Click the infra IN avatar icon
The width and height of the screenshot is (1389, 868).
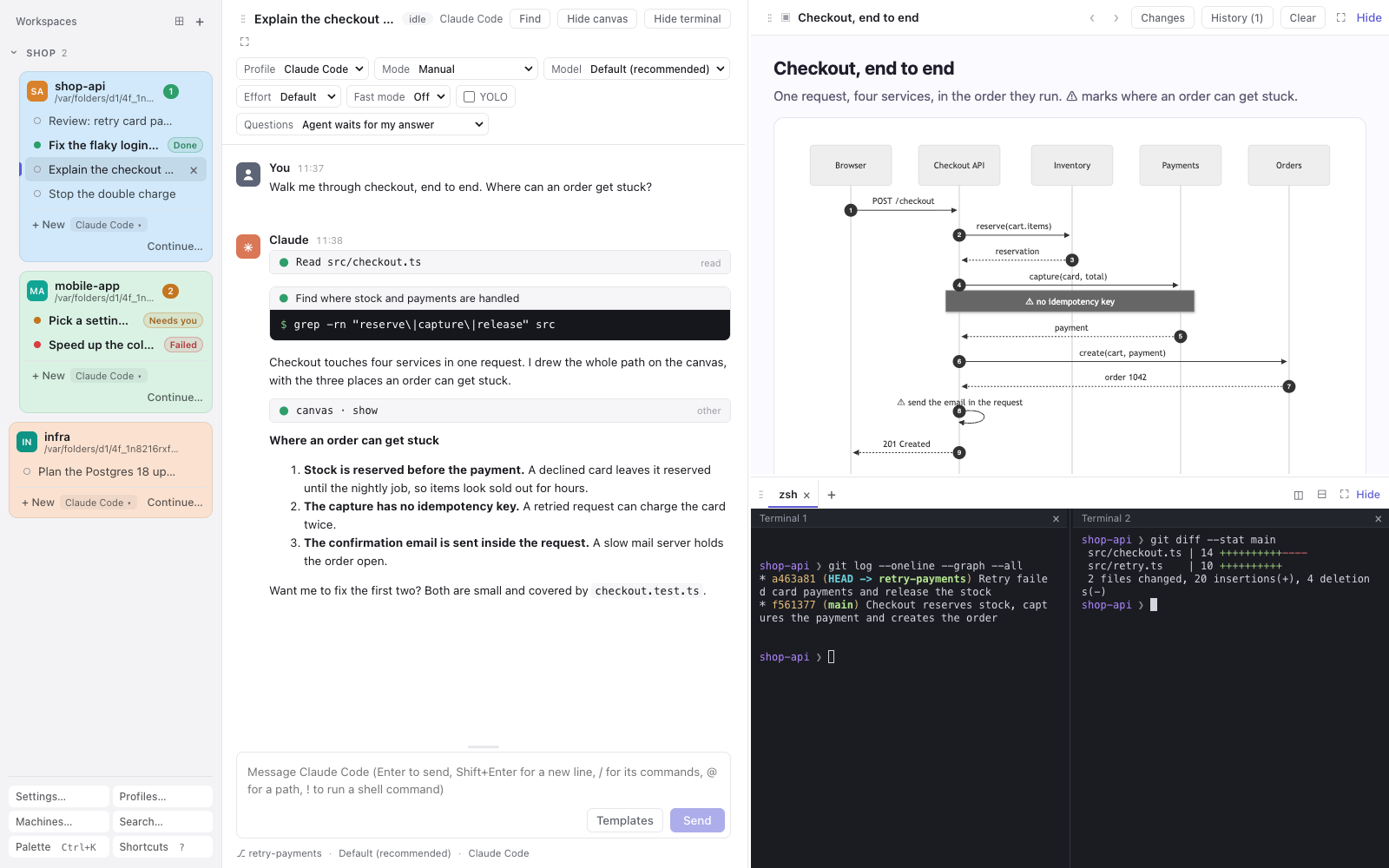coord(27,442)
